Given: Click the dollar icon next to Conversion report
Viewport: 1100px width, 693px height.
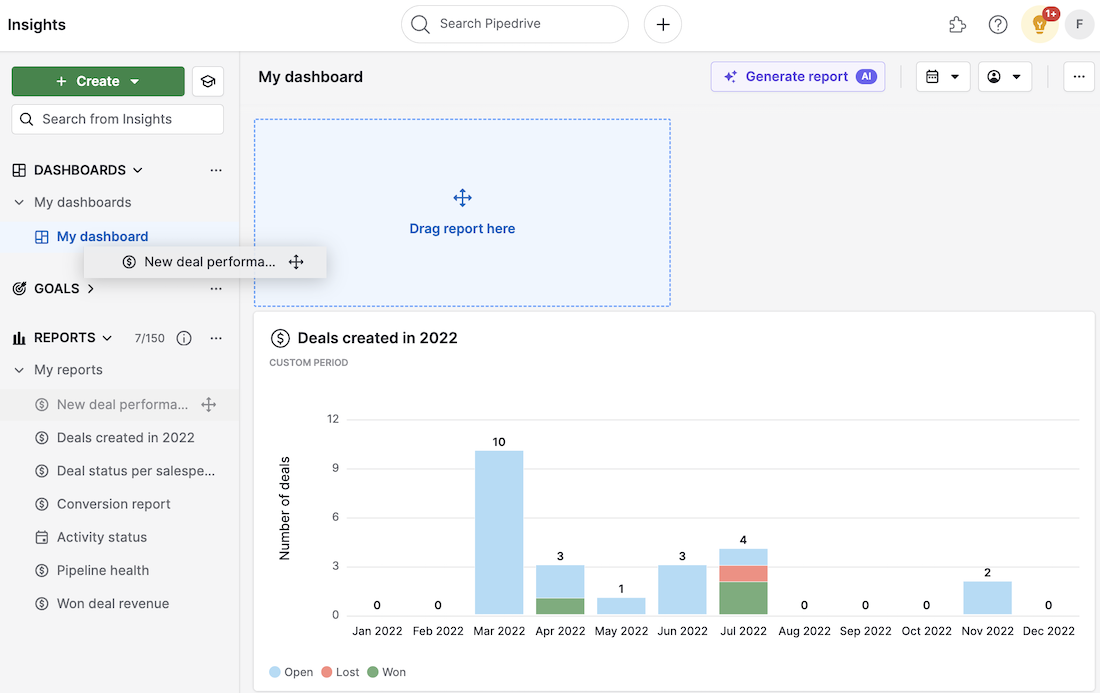Looking at the screenshot, I should pyautogui.click(x=42, y=504).
